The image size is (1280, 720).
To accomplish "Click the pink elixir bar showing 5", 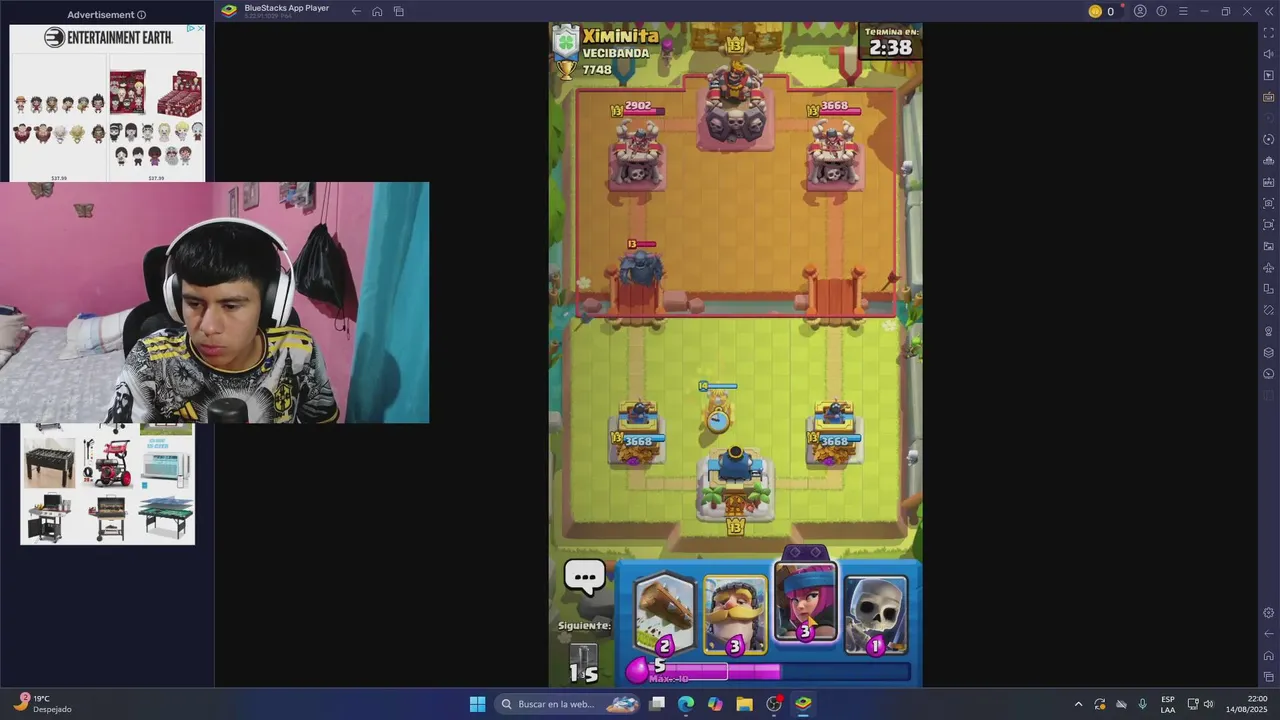I will click(768, 670).
